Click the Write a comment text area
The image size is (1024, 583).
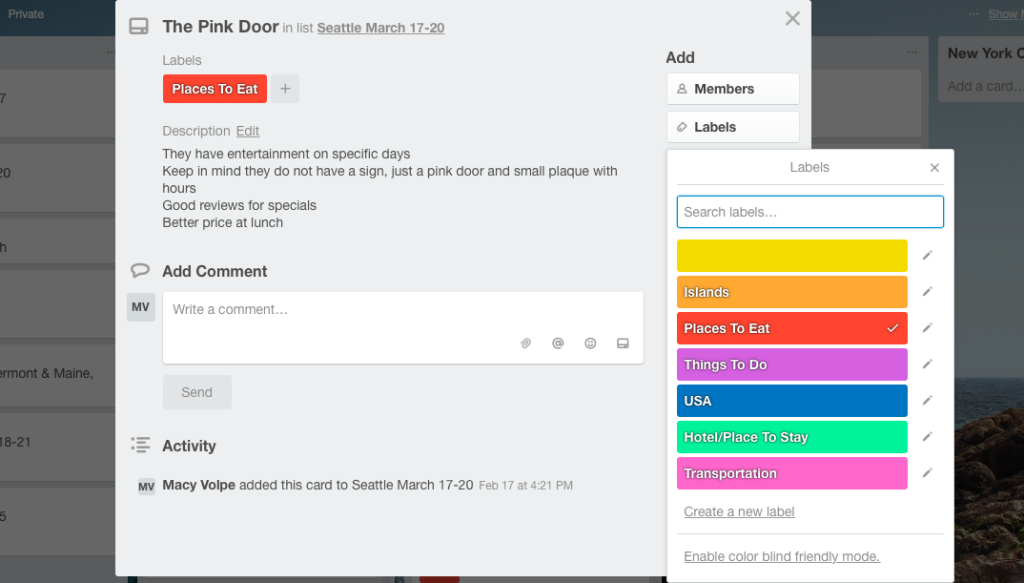pyautogui.click(x=403, y=328)
